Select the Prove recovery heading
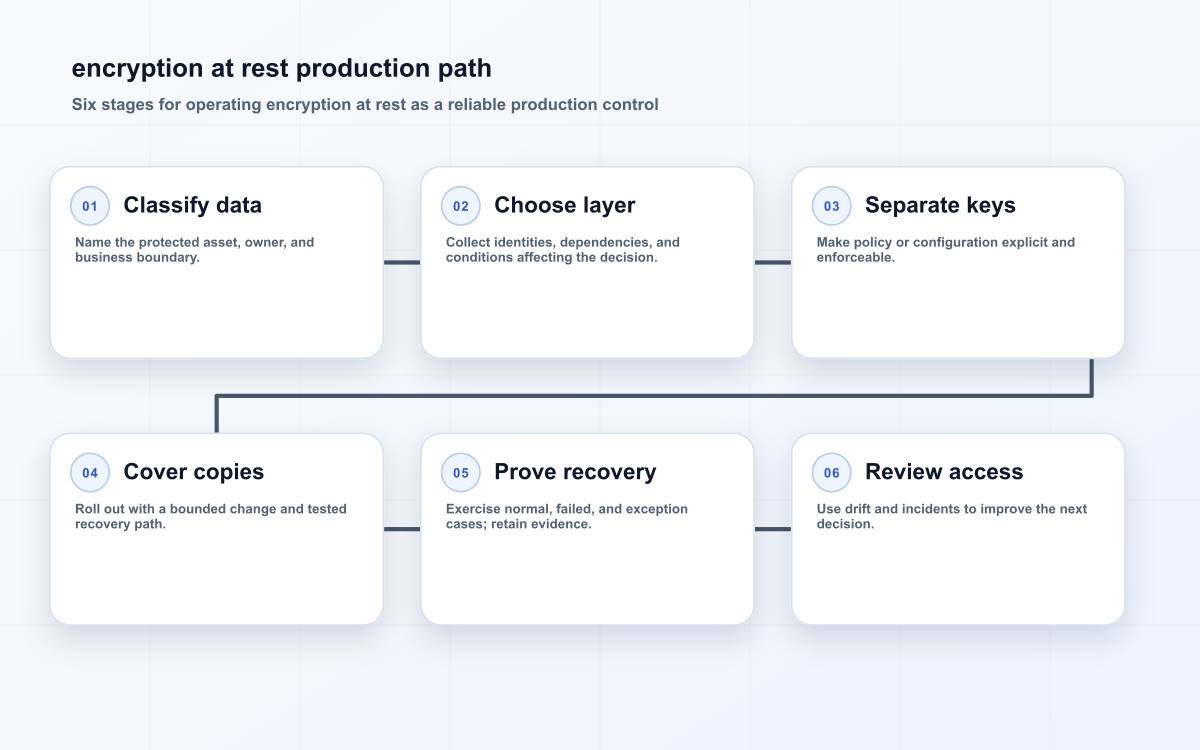Image resolution: width=1200 pixels, height=750 pixels. click(x=575, y=472)
